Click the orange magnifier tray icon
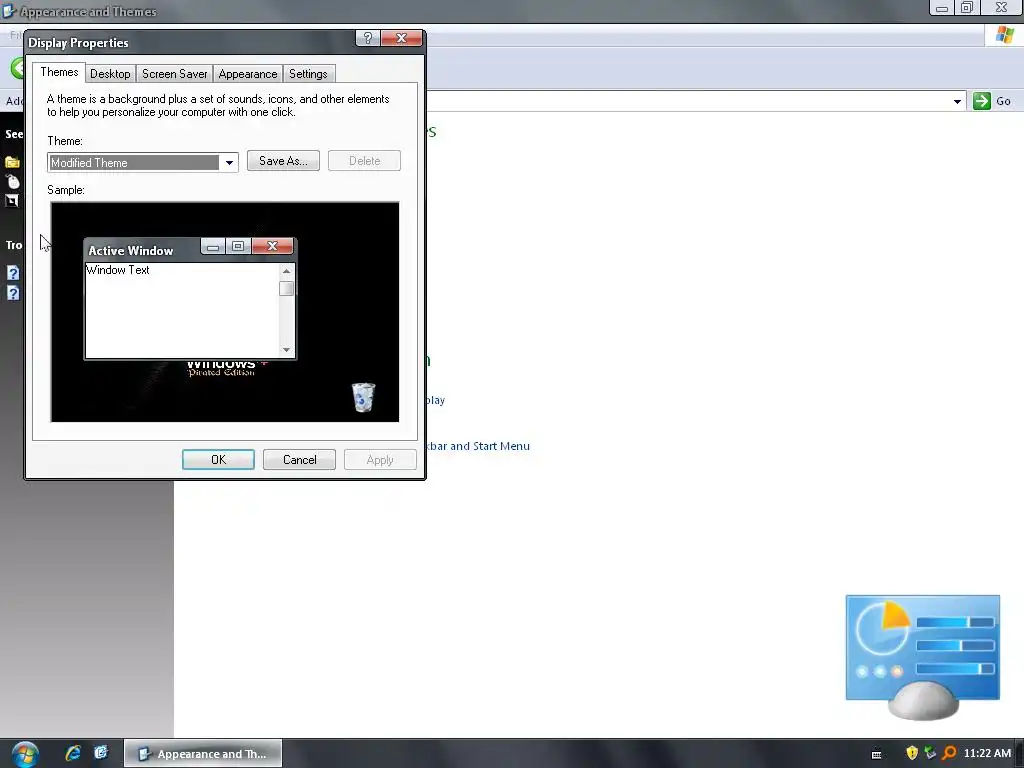This screenshot has height=768, width=1024. (949, 753)
